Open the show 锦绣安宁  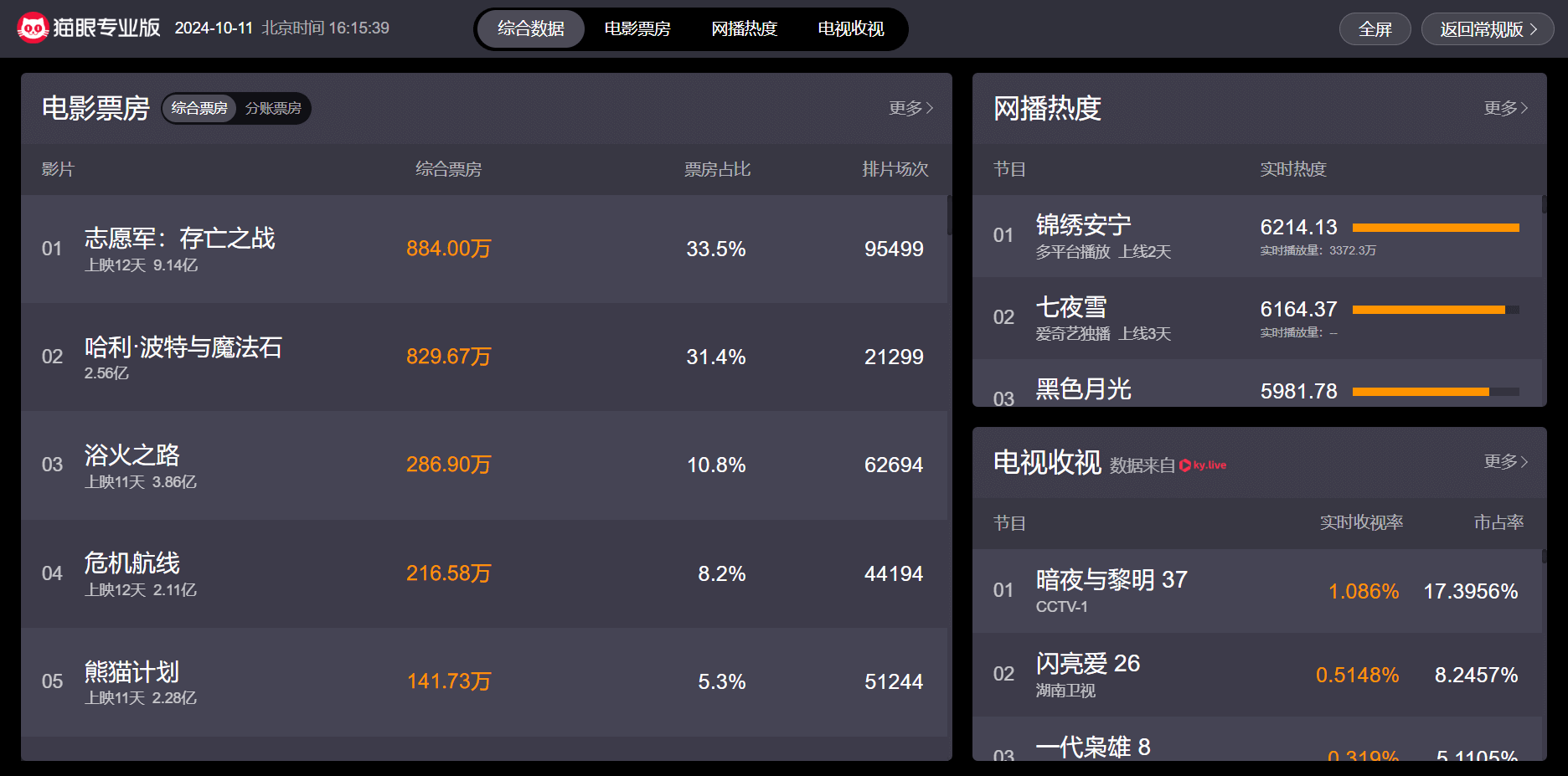click(1084, 225)
